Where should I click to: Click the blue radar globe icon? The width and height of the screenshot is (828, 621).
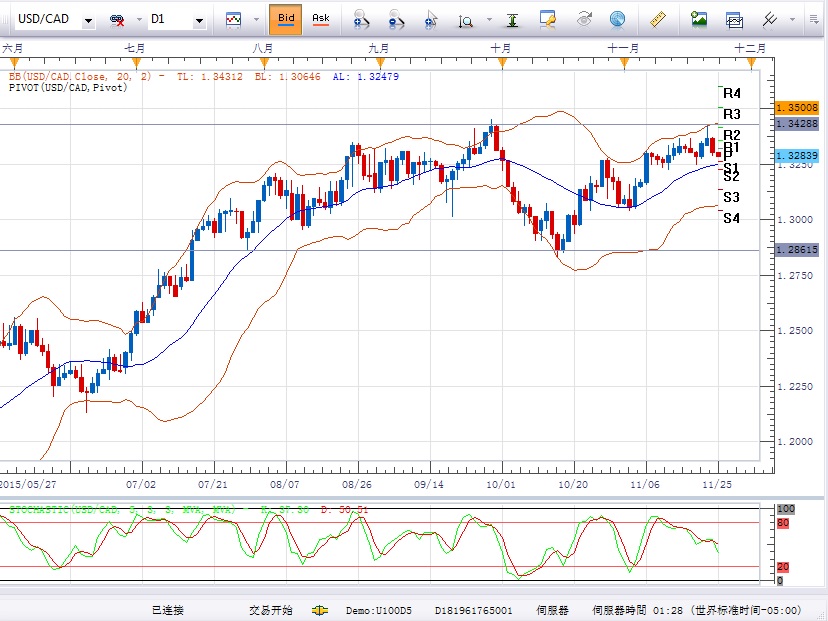point(617,20)
